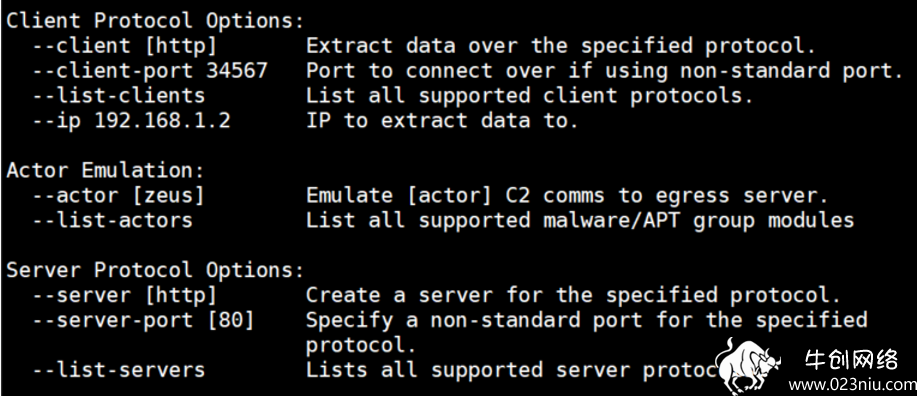Click the Chinese 牛创网络 watermark text
The height and width of the screenshot is (396, 917).
coord(851,360)
